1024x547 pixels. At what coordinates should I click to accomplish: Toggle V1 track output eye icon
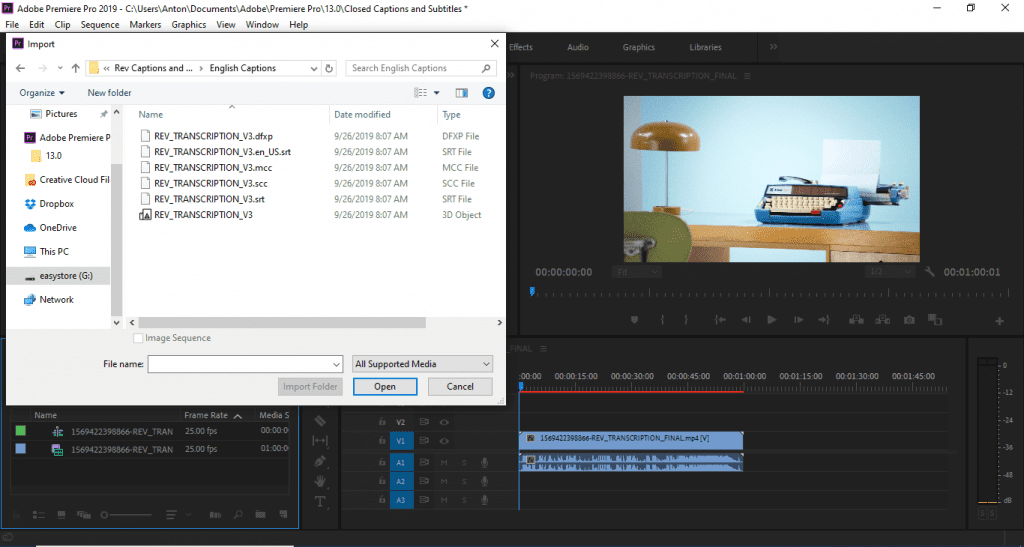(444, 441)
